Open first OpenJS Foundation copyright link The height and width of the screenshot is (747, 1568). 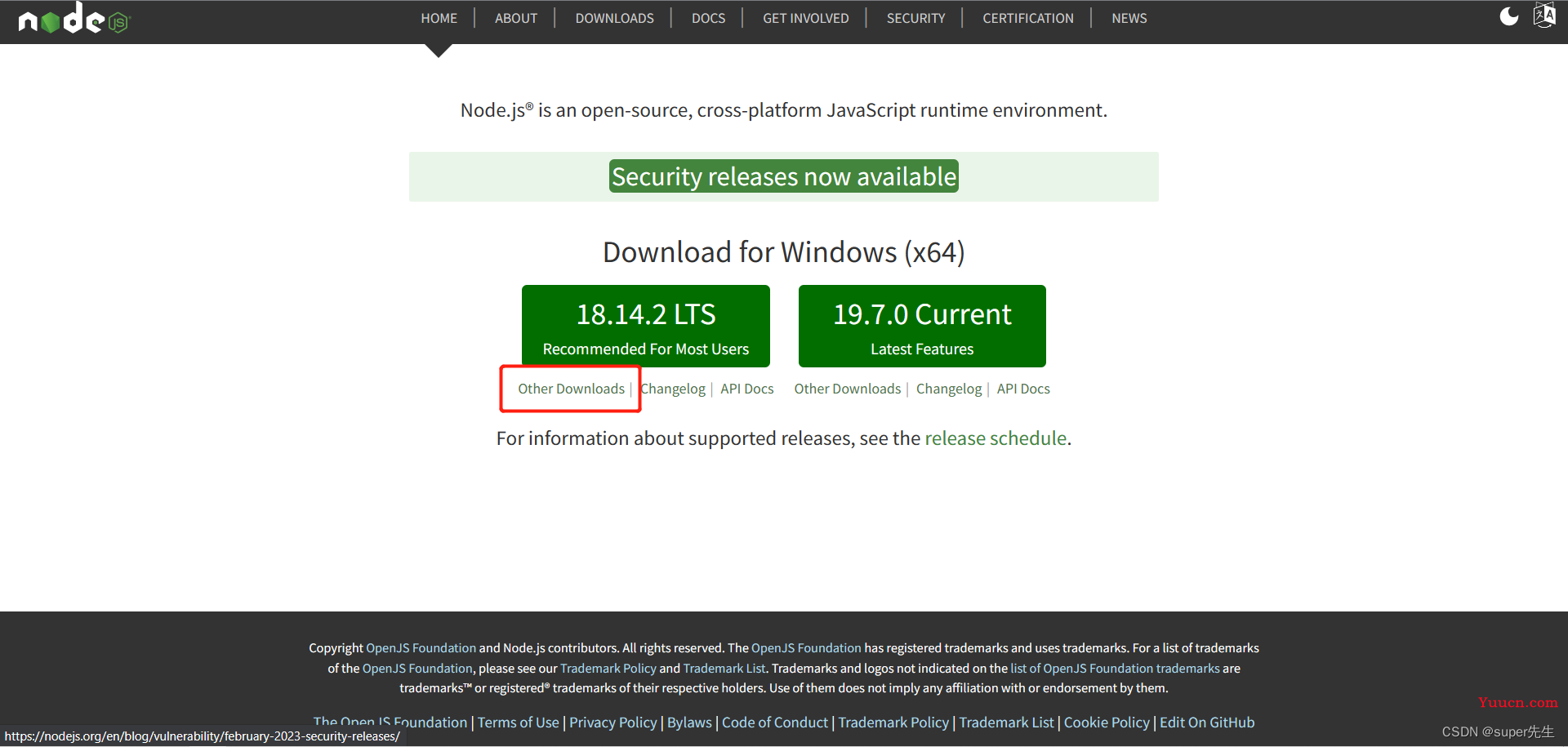point(421,647)
